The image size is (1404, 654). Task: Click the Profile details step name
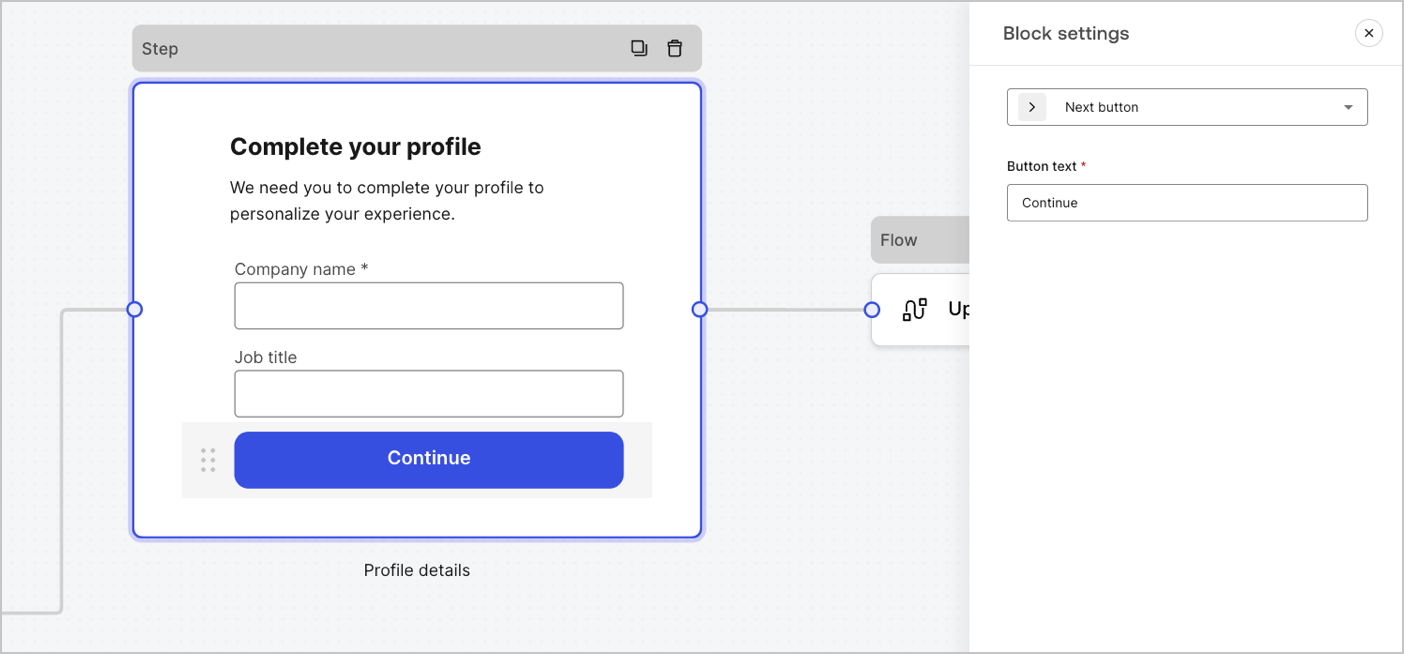[416, 569]
